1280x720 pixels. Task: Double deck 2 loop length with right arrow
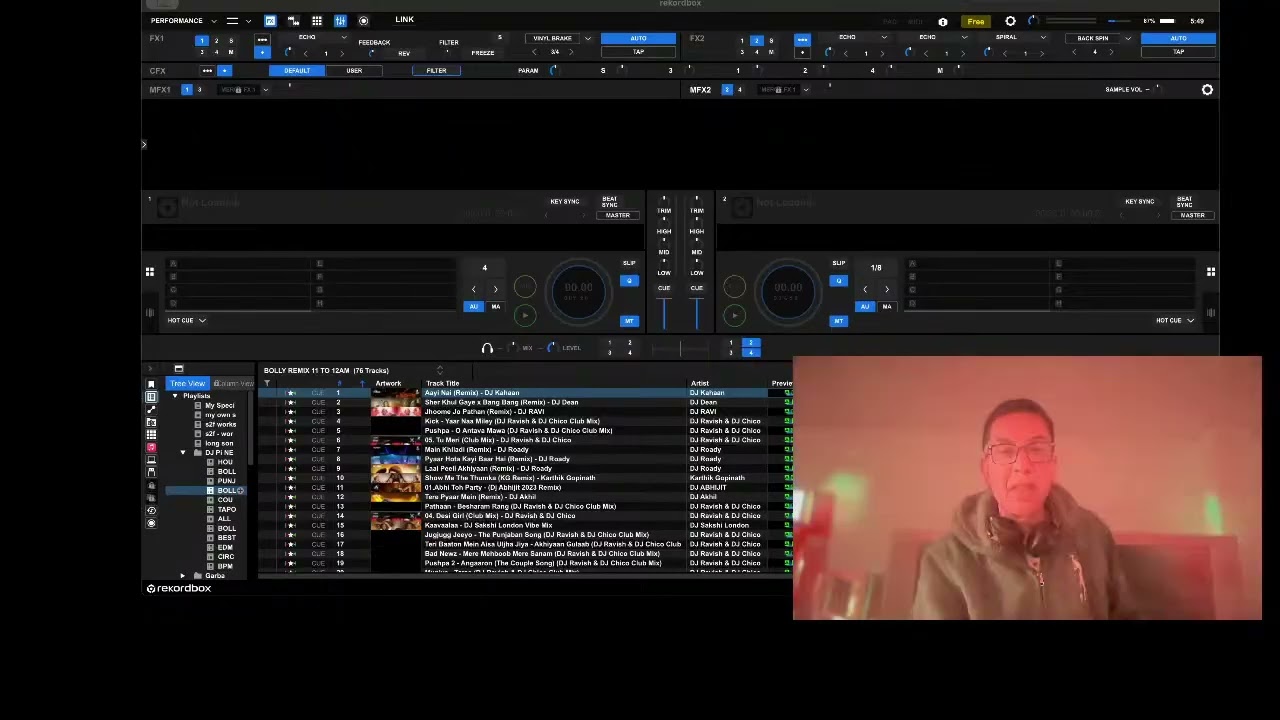(886, 289)
